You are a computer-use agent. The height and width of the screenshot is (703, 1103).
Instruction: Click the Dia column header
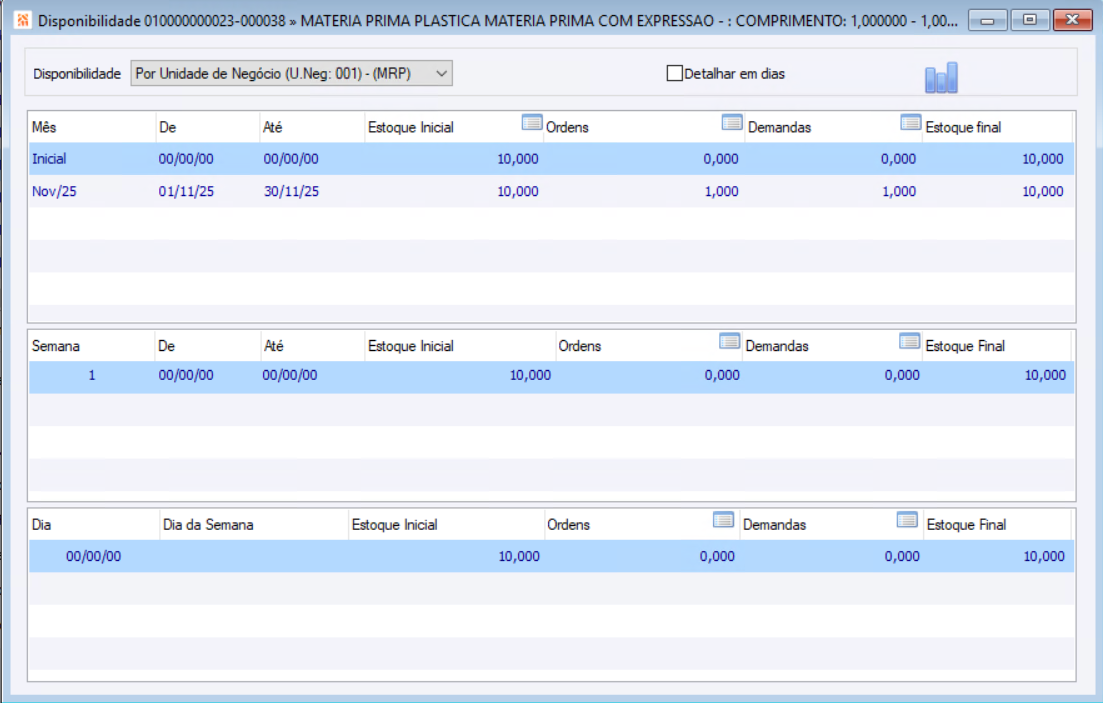[x=94, y=525]
